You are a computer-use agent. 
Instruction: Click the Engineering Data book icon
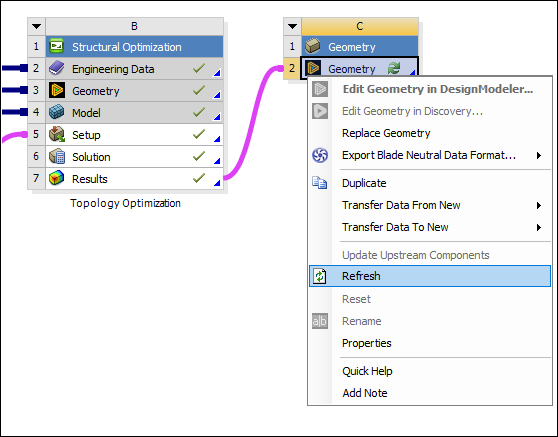coord(57,68)
